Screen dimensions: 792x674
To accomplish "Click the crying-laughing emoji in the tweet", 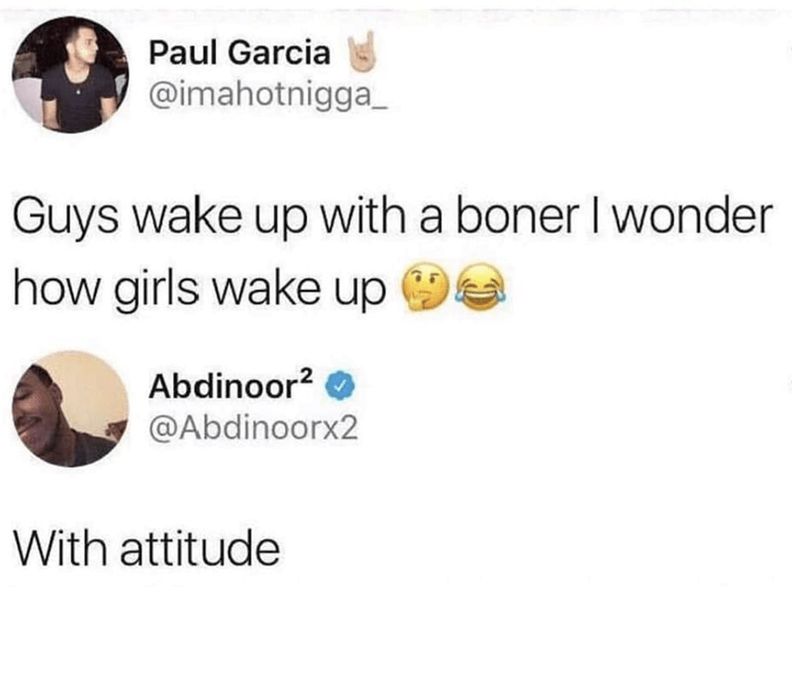I will coord(481,287).
